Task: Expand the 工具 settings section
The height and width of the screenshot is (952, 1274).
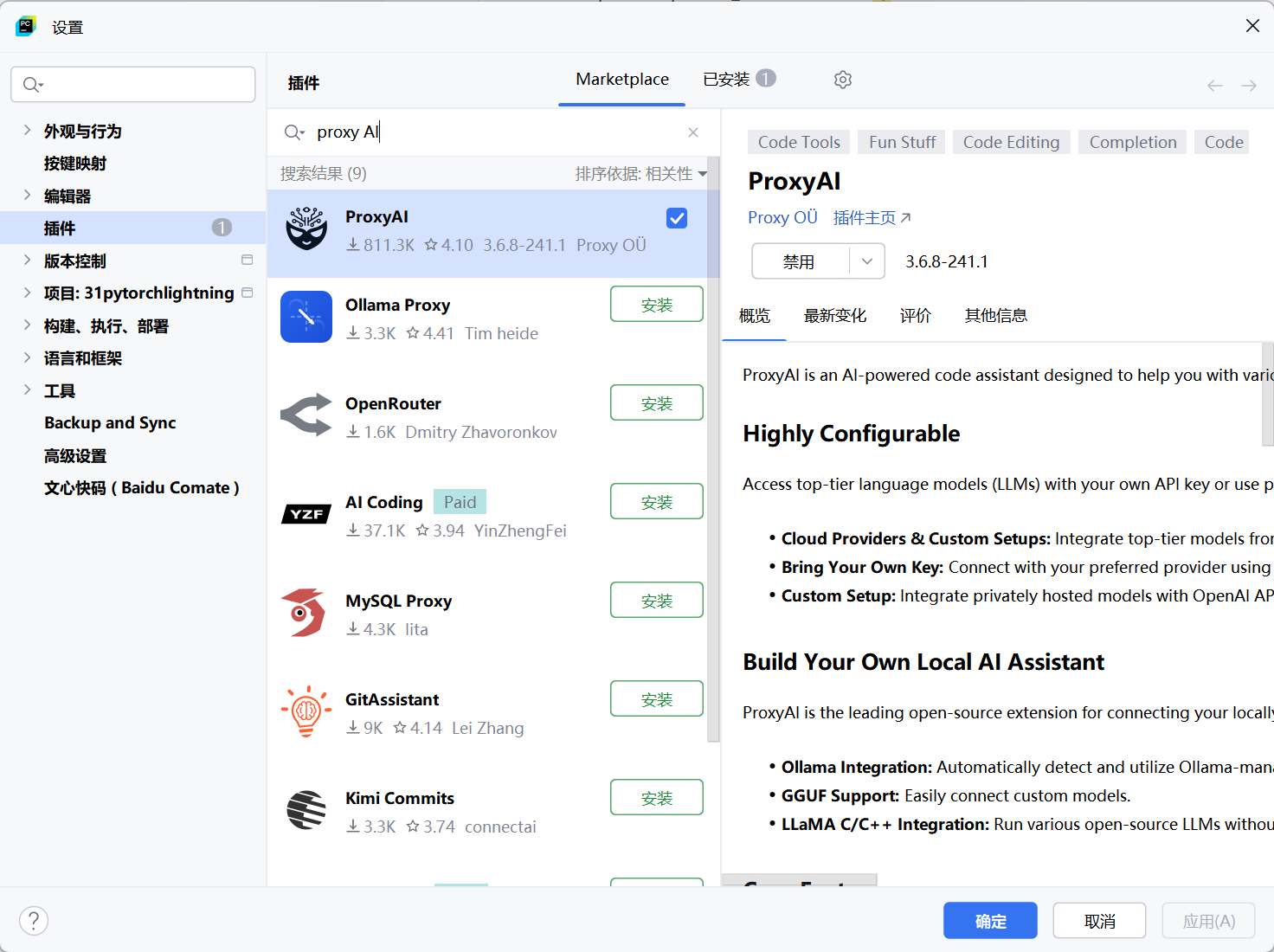Action: [x=27, y=389]
